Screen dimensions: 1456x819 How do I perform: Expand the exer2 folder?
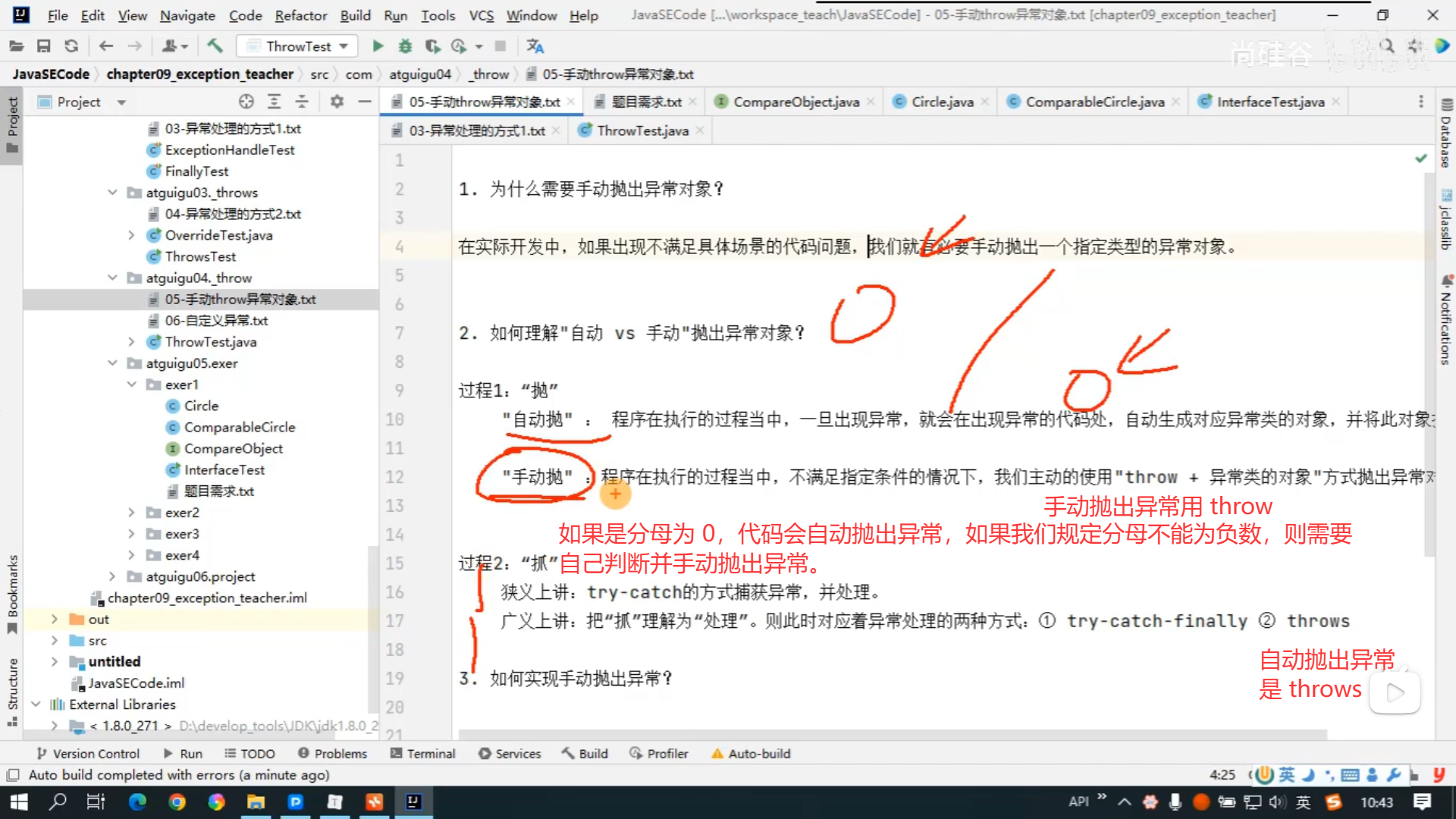point(131,513)
